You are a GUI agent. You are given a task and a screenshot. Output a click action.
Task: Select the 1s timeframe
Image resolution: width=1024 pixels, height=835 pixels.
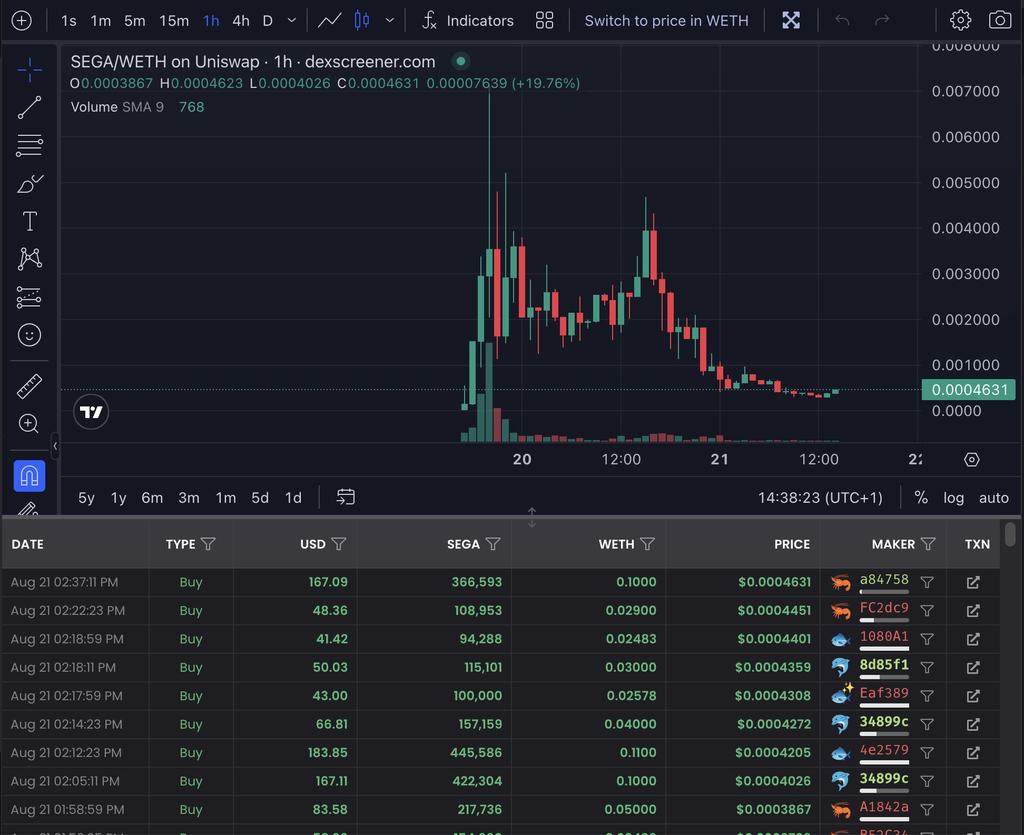coord(69,21)
